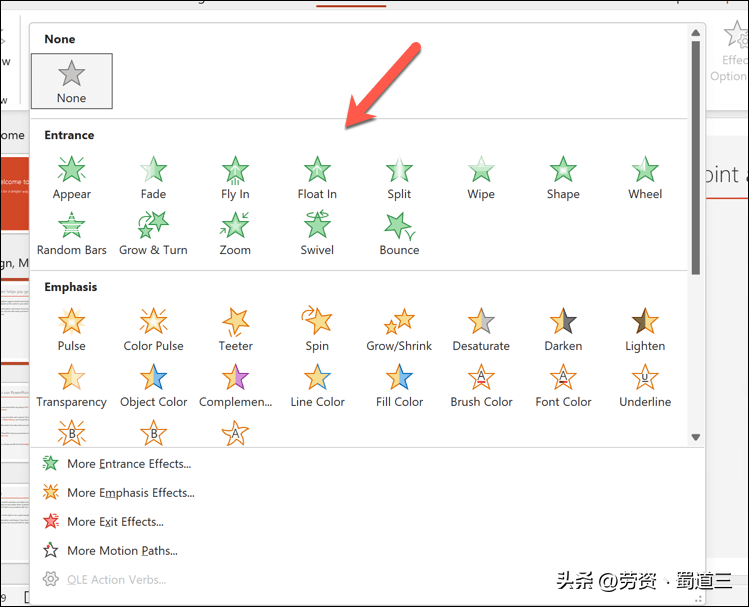Viewport: 749px width, 607px height.
Task: Select the Complementary Color emphasis effect
Action: point(235,386)
